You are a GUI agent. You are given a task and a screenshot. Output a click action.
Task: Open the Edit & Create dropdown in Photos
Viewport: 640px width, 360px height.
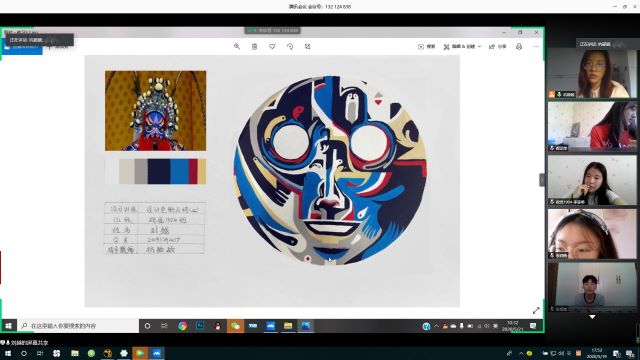point(462,47)
